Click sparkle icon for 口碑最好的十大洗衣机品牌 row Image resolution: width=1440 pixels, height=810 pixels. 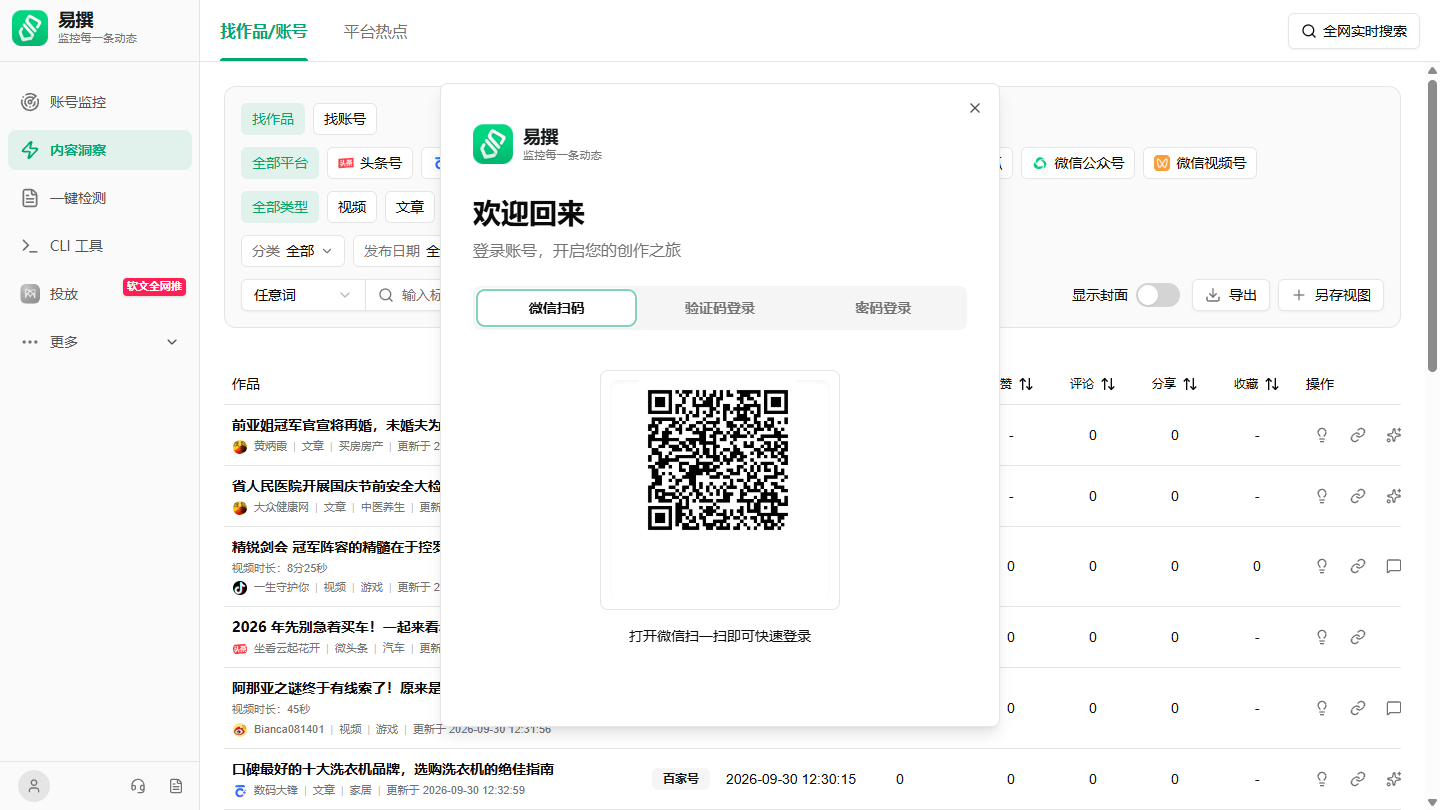pos(1393,779)
